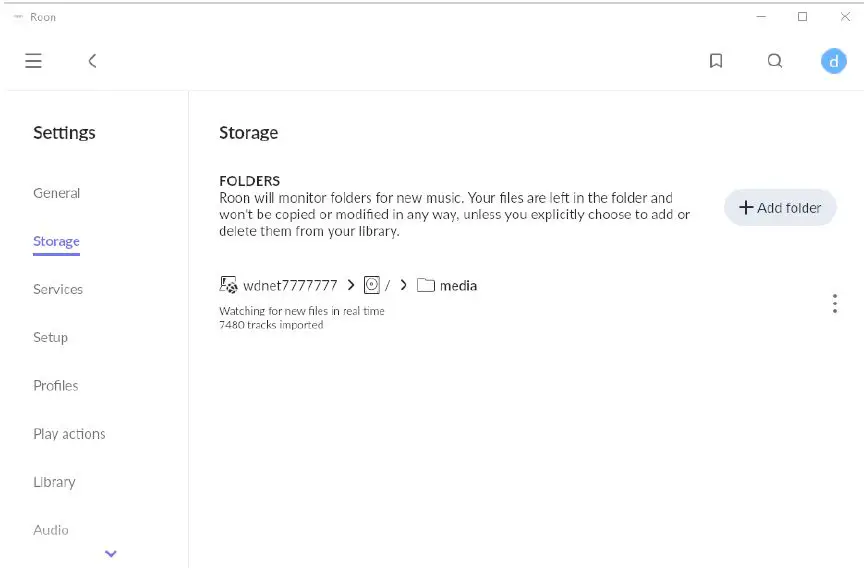Click the disk drive icon in path
The height and width of the screenshot is (577, 864).
point(372,285)
